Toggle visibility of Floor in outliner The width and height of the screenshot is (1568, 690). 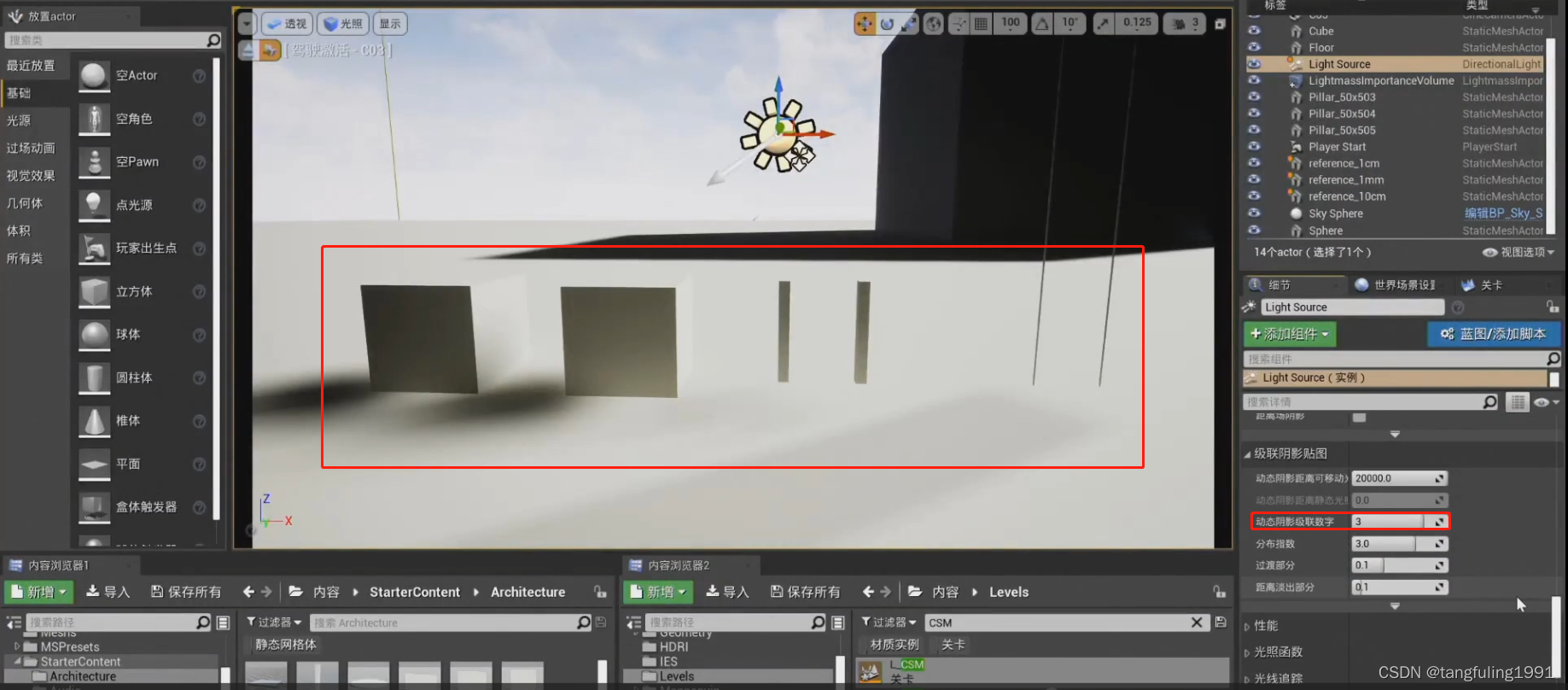tap(1254, 47)
